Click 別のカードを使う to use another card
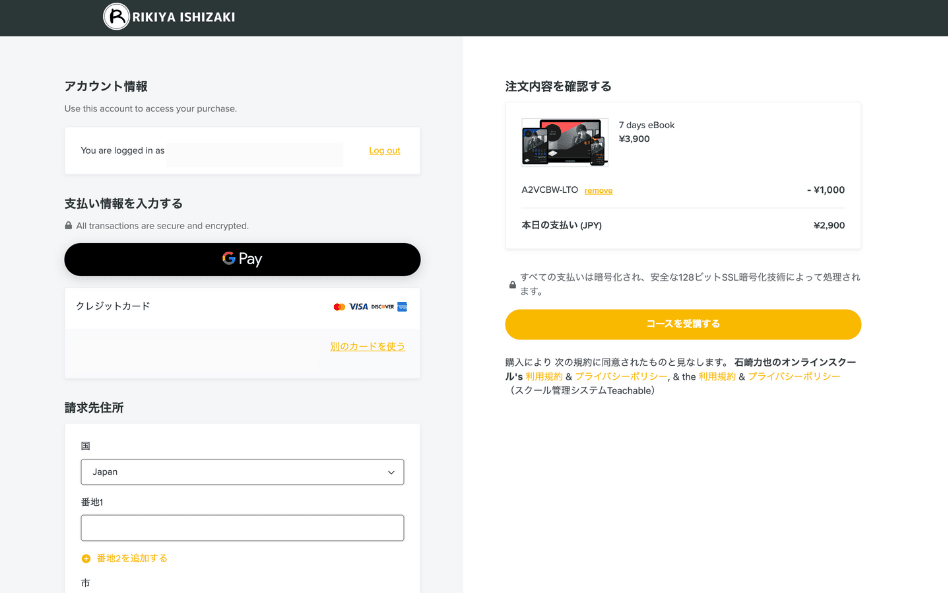The height and width of the screenshot is (593, 948). pyautogui.click(x=367, y=347)
